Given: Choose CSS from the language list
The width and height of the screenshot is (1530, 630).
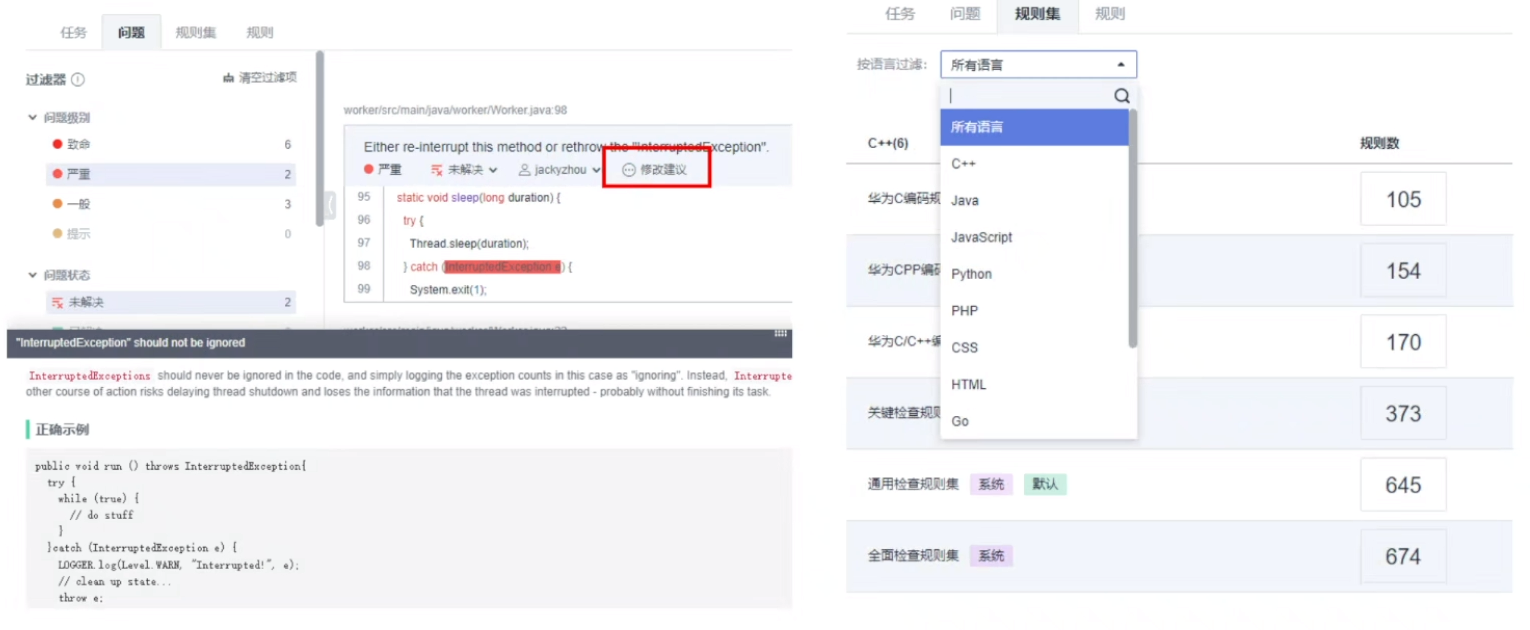Looking at the screenshot, I should point(1034,348).
